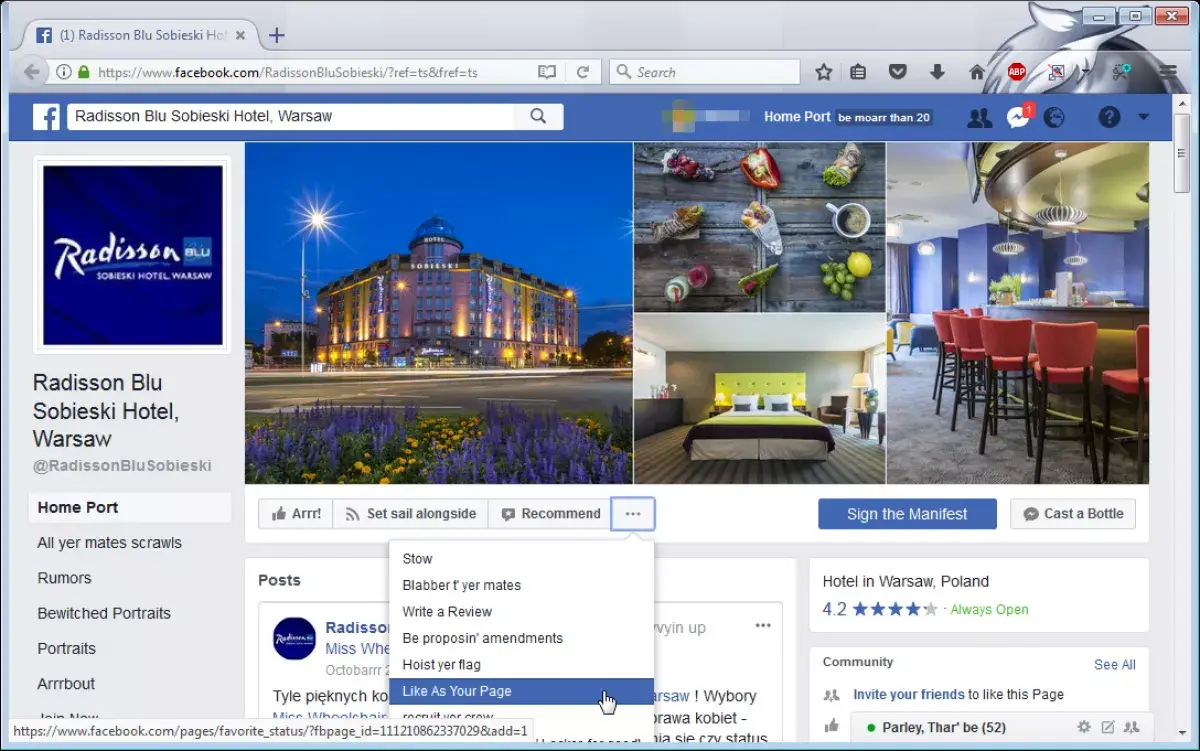The image size is (1200, 751).
Task: Click the chat create group icon
Action: tap(1132, 727)
